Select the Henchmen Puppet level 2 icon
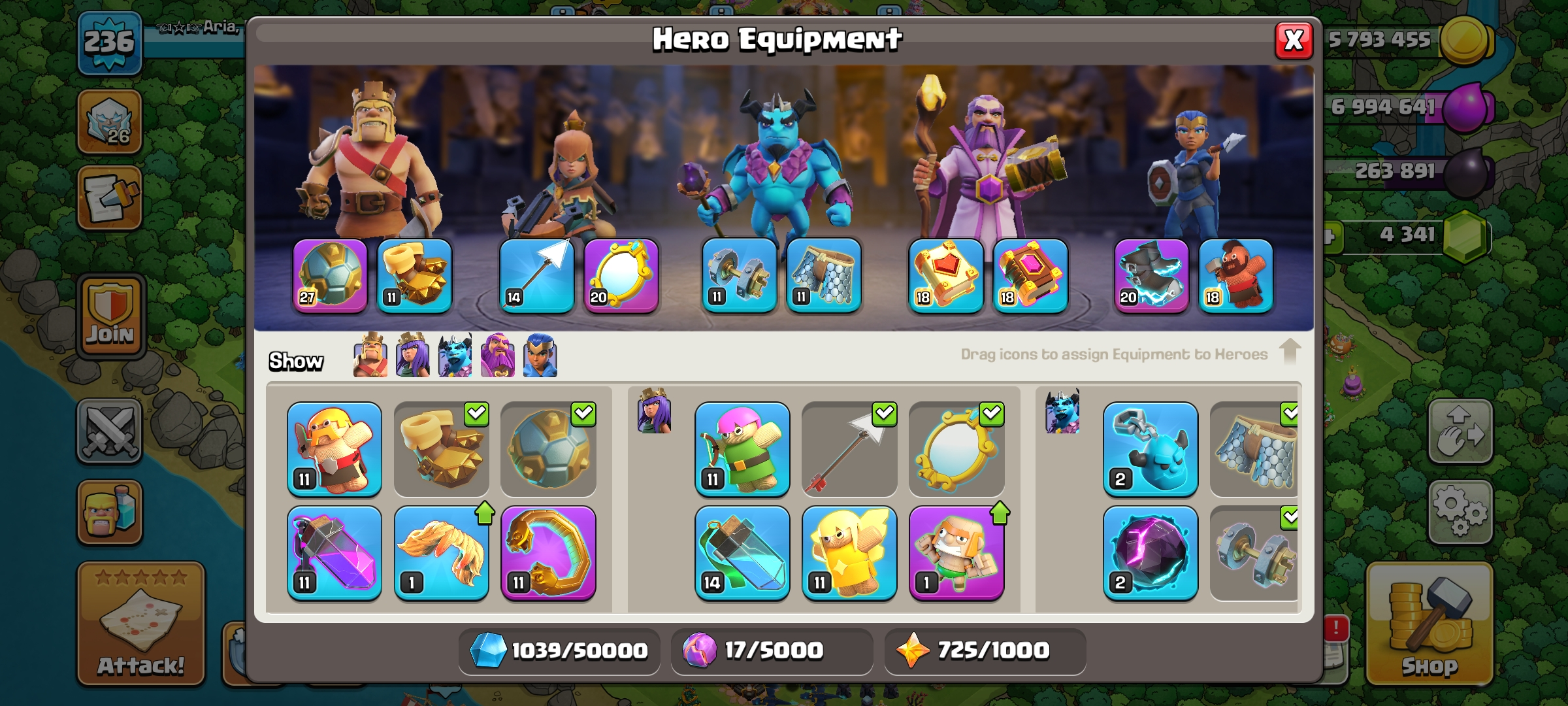The height and width of the screenshot is (706, 1568). (x=1151, y=449)
